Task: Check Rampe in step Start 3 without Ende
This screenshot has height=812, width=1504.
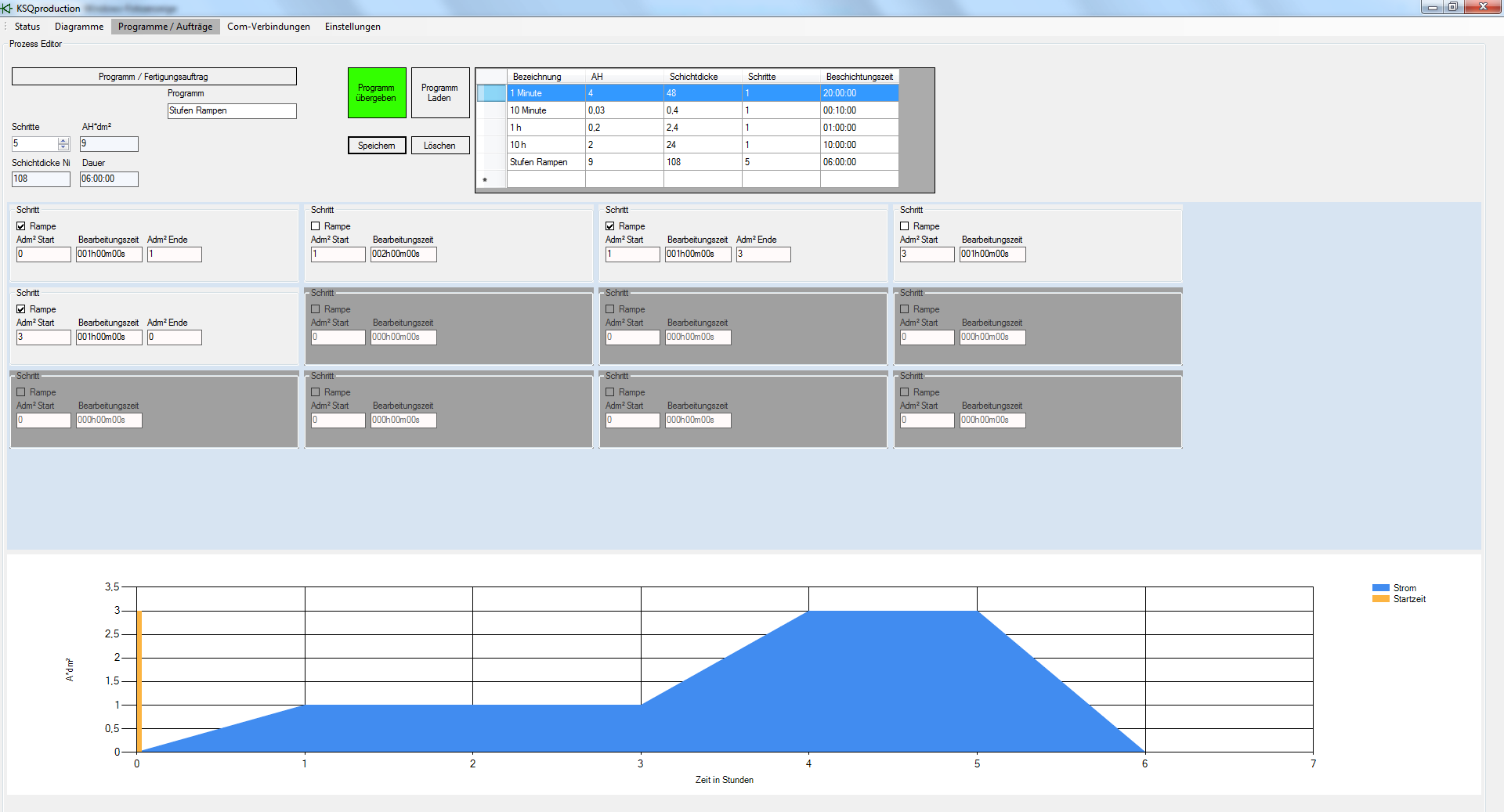Action: [905, 226]
